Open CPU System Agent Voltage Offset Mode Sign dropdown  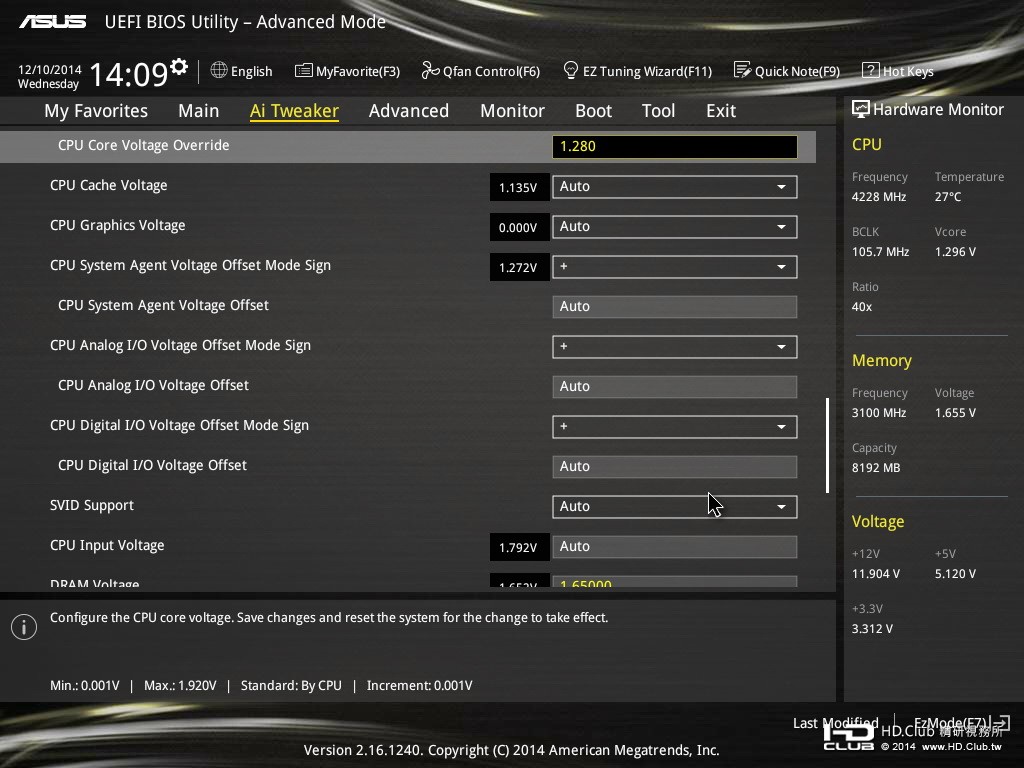tap(675, 266)
